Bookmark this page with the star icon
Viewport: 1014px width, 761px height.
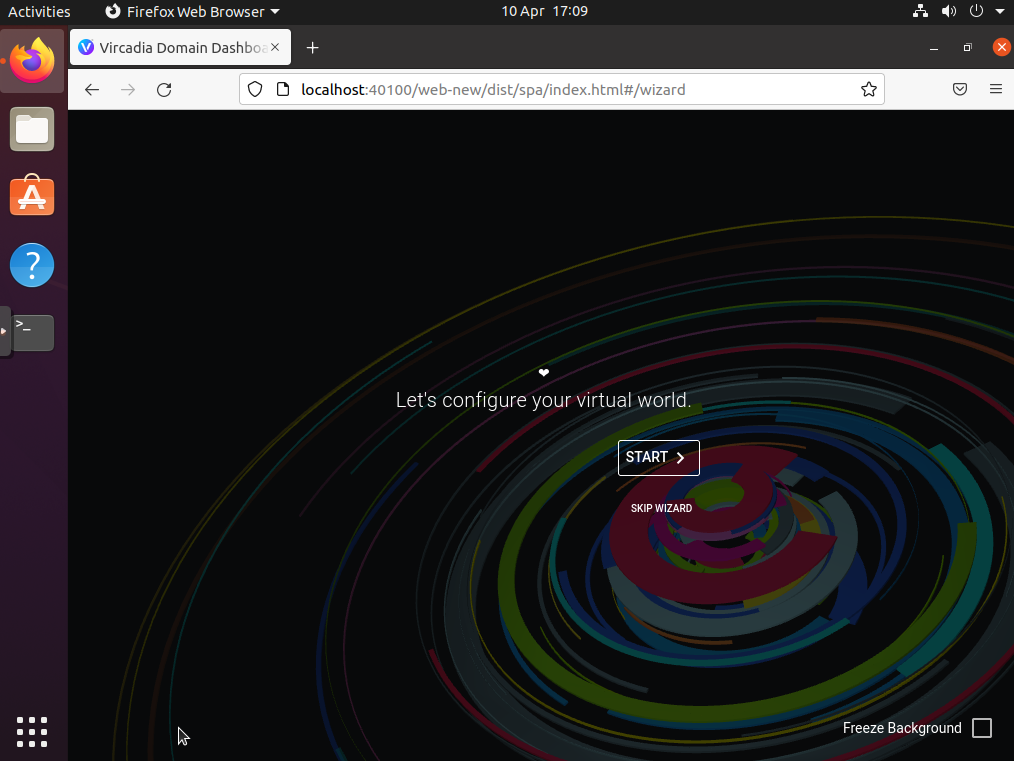(x=868, y=89)
